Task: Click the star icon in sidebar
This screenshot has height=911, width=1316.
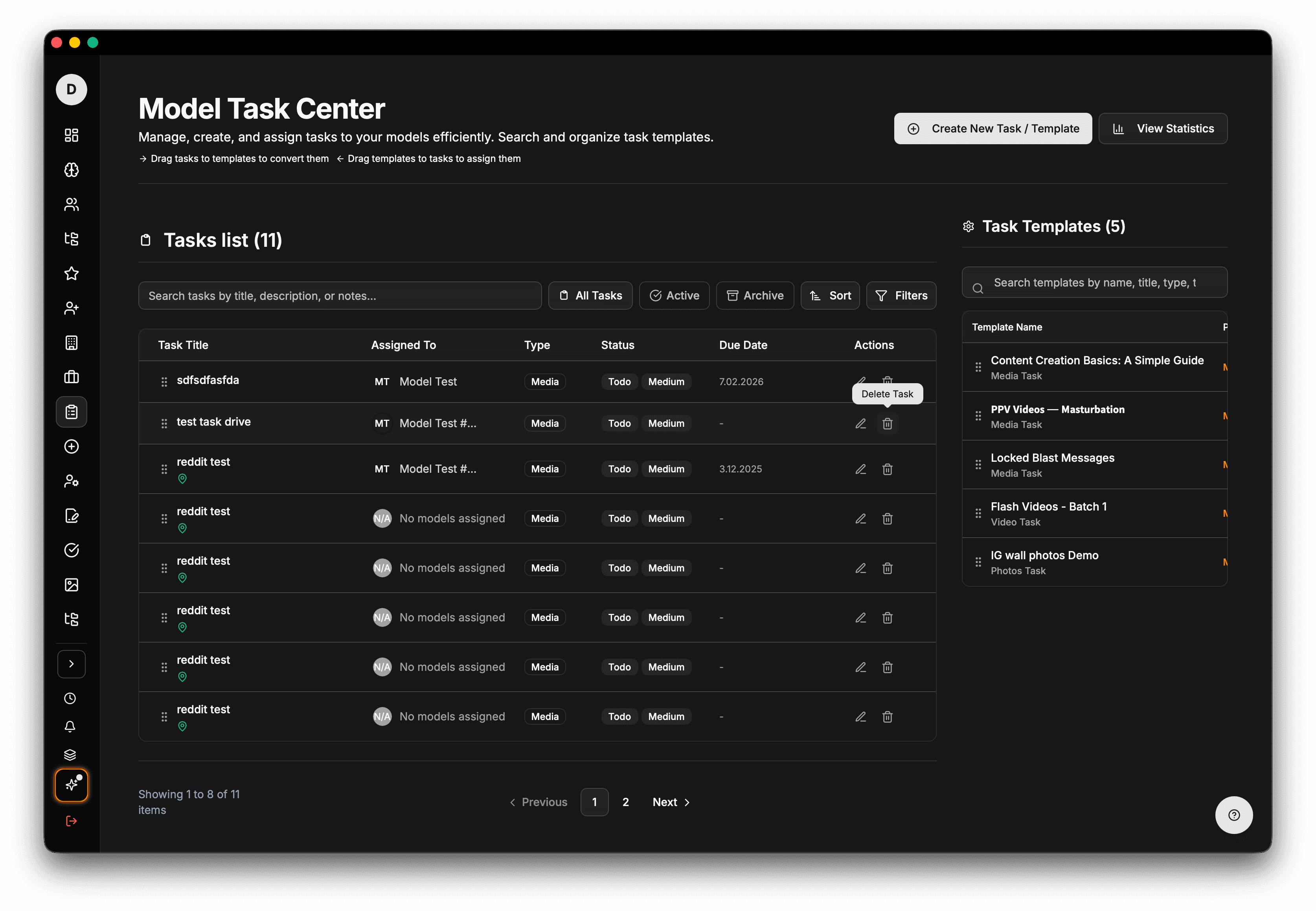Action: click(72, 274)
